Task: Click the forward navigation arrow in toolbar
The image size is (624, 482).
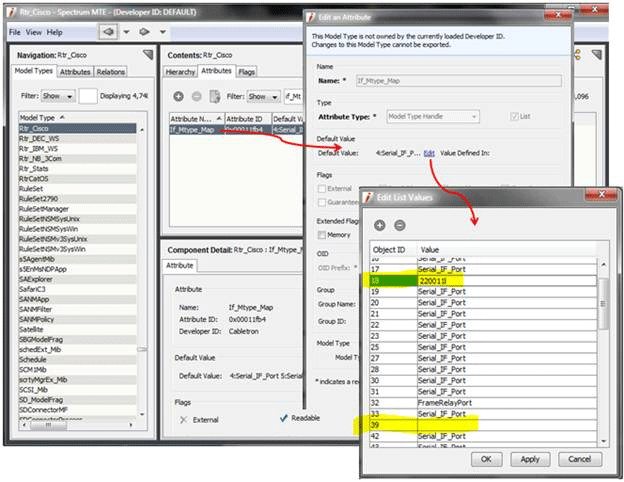Action: pyautogui.click(x=144, y=32)
